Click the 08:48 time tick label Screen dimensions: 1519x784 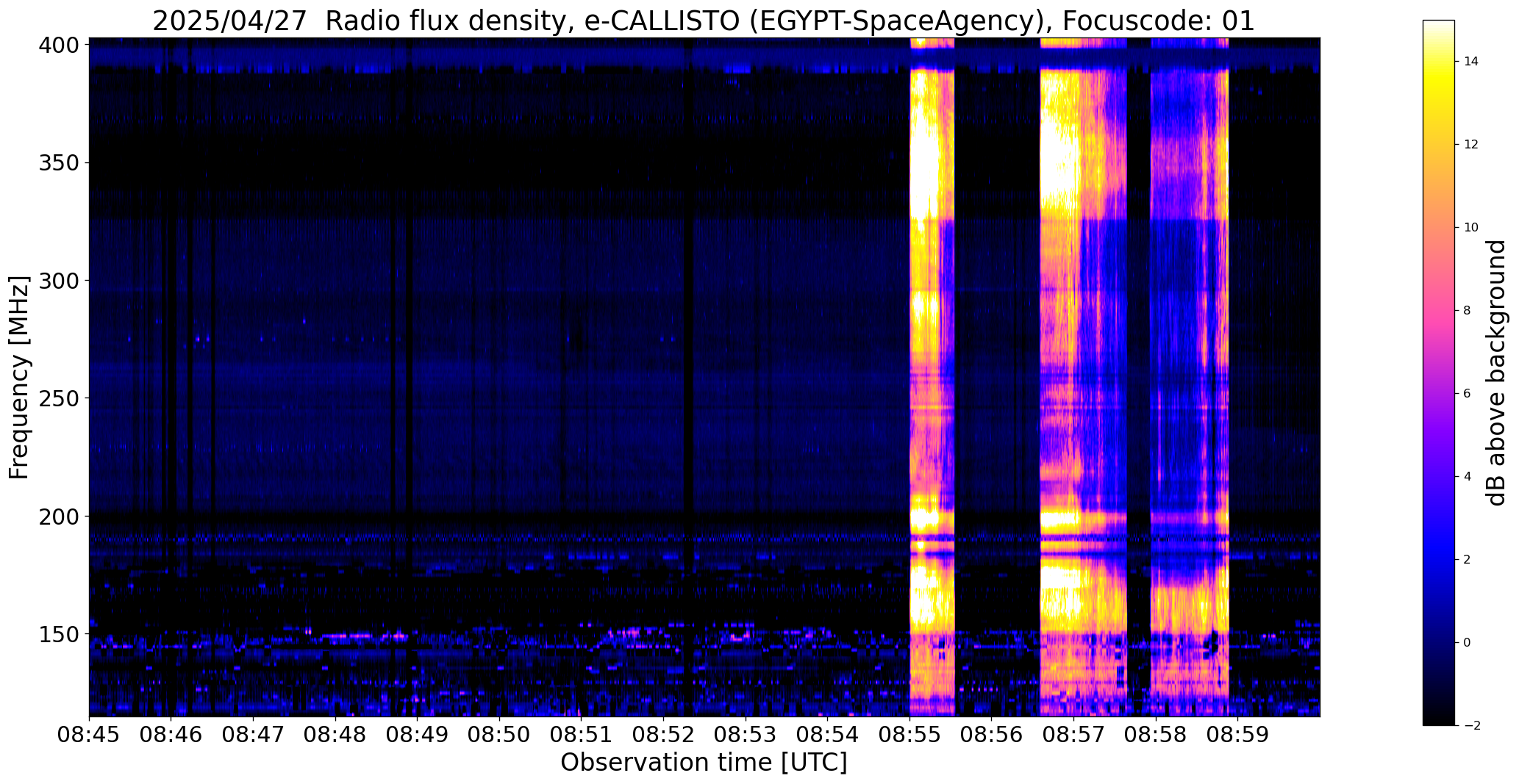click(x=335, y=735)
